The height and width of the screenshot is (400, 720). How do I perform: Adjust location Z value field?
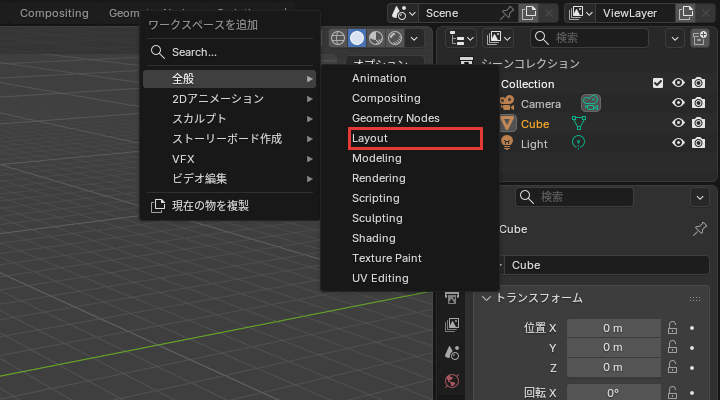[x=613, y=367]
